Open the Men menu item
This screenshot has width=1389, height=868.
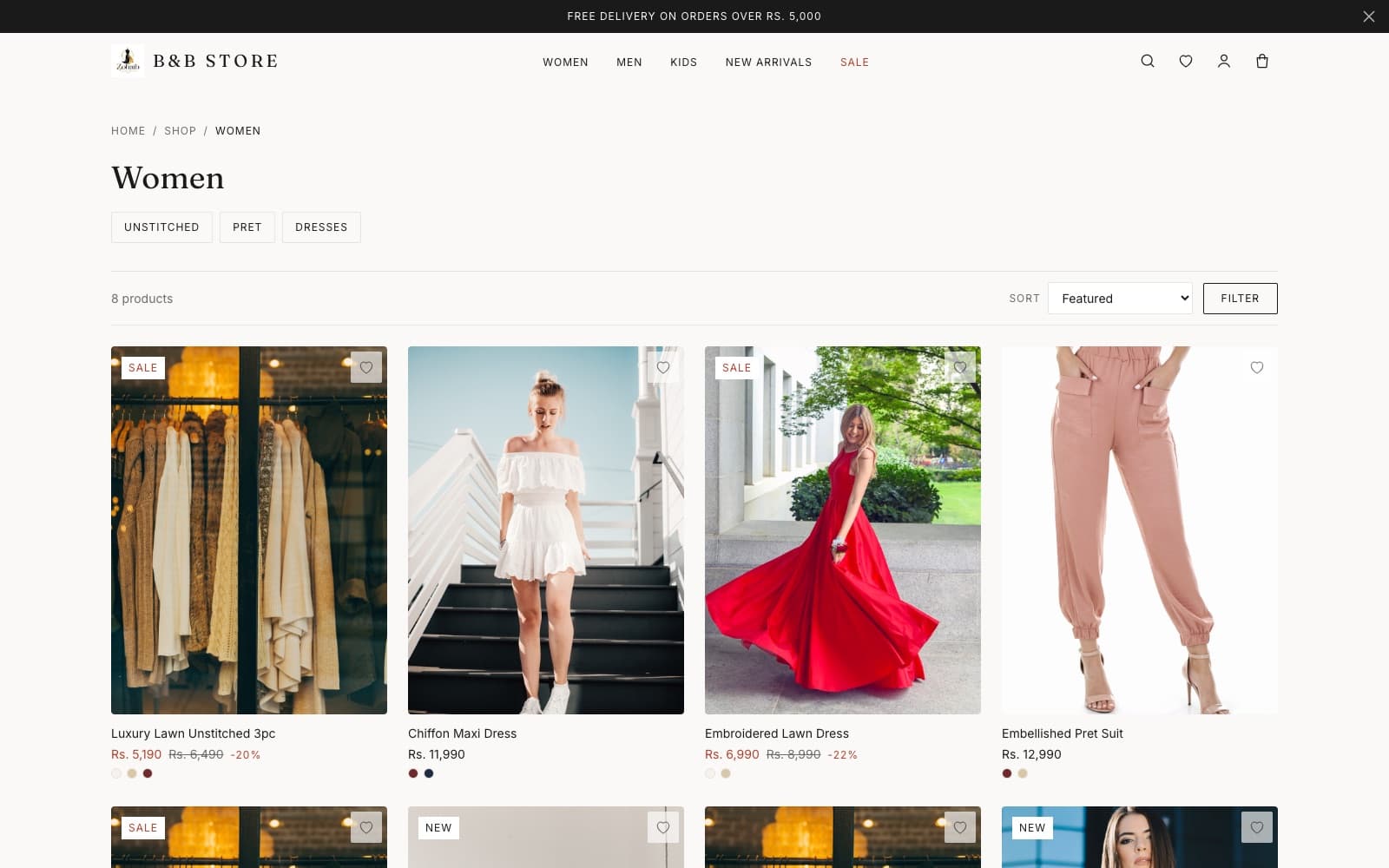click(x=629, y=62)
